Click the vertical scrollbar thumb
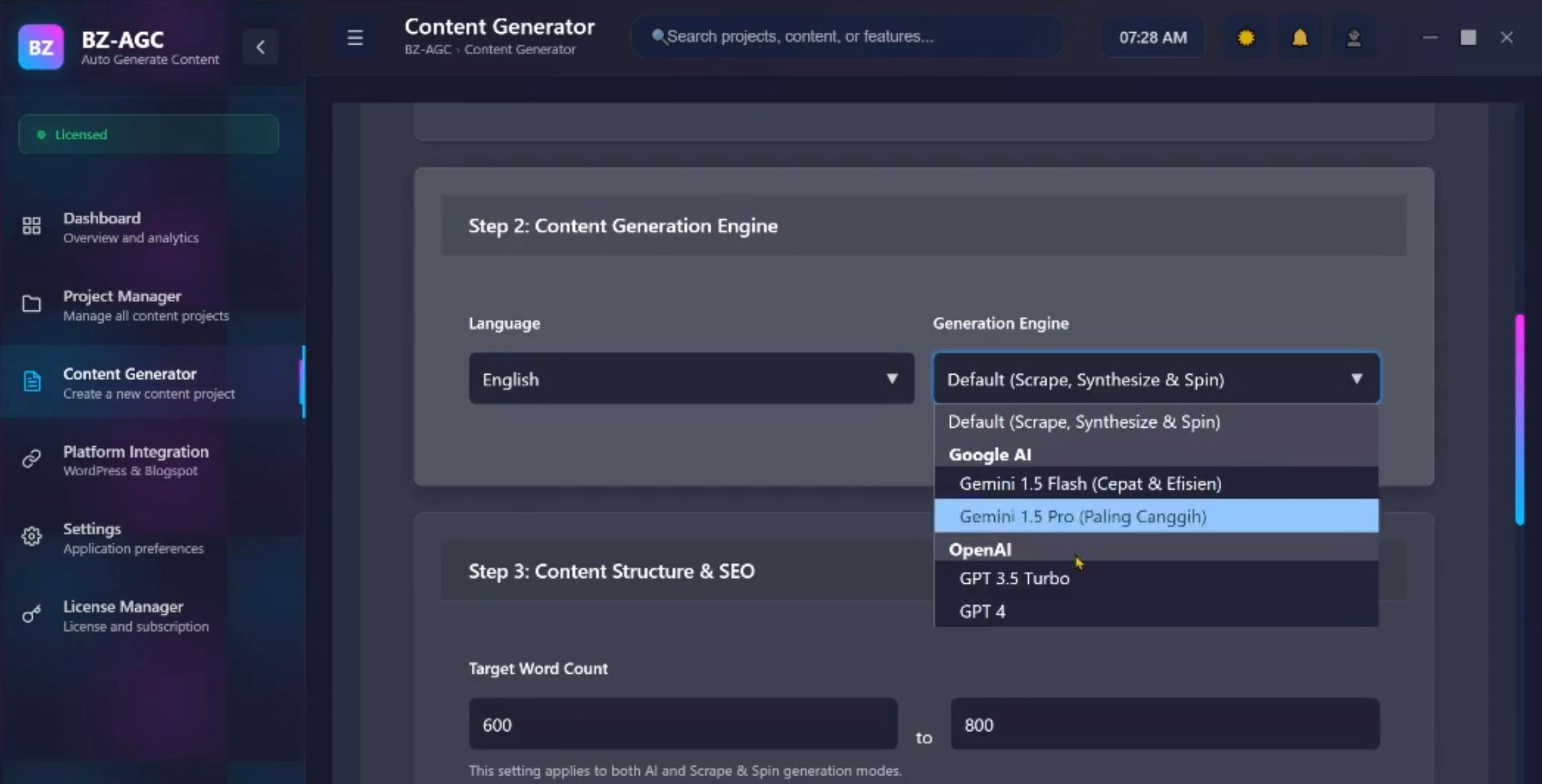The image size is (1542, 784). [1518, 420]
